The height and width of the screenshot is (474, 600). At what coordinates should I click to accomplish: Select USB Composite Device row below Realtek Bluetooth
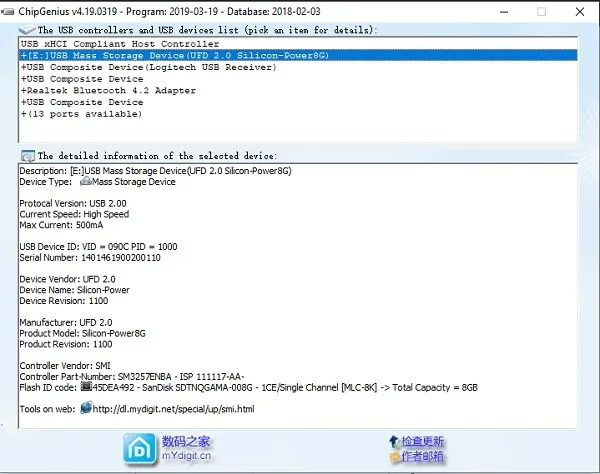pos(298,102)
